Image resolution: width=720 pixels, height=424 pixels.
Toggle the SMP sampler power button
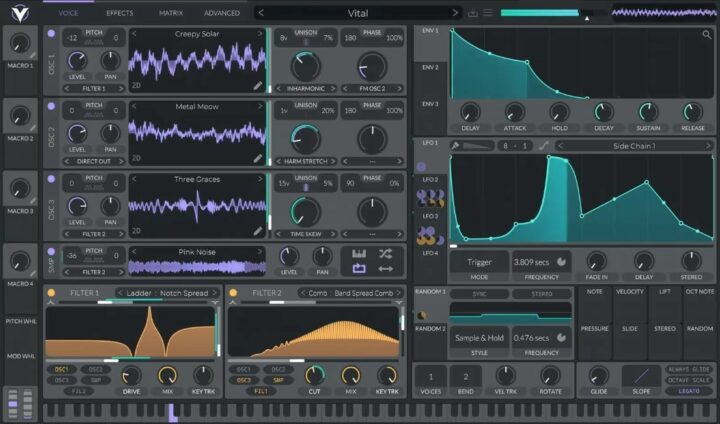(52, 251)
